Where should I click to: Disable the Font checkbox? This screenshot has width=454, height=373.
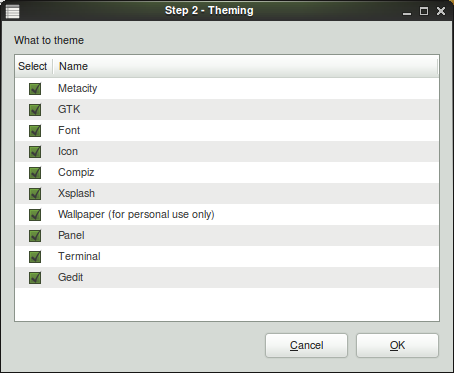(35, 131)
